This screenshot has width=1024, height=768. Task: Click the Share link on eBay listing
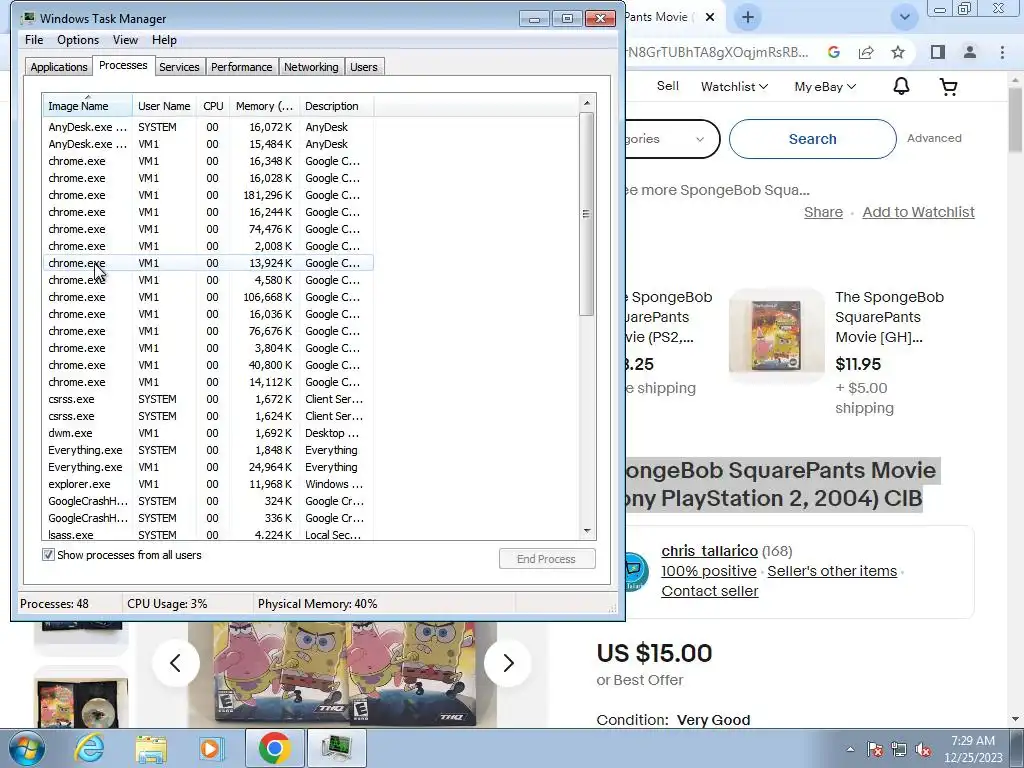(x=823, y=212)
